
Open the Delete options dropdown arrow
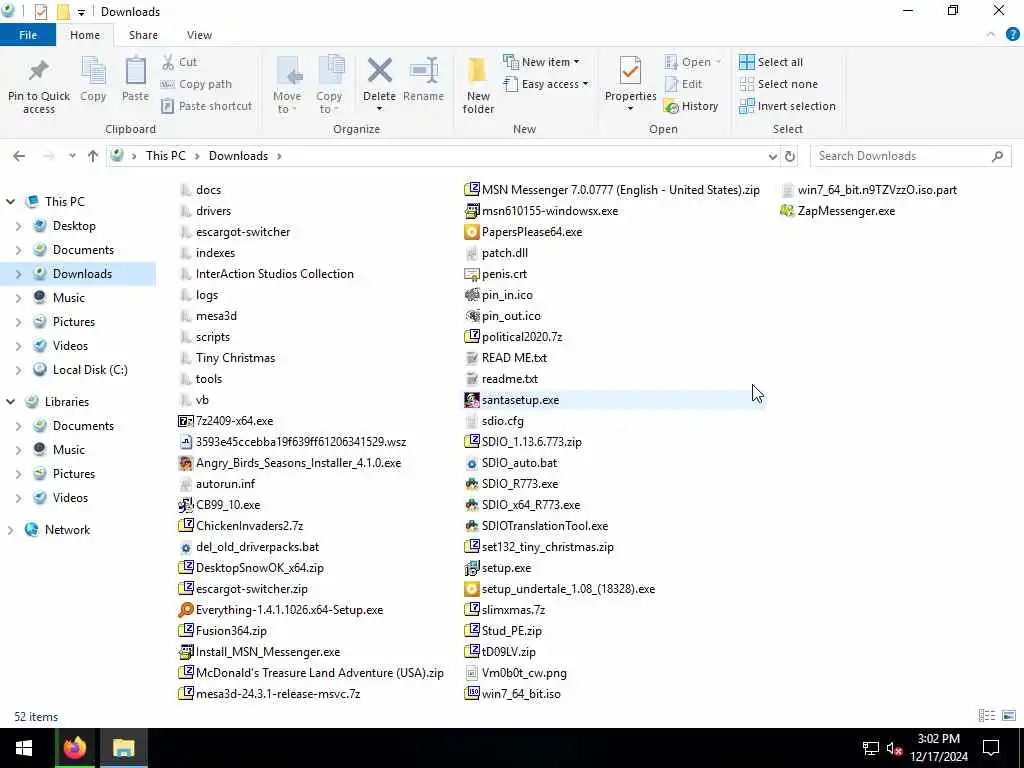click(x=379, y=108)
